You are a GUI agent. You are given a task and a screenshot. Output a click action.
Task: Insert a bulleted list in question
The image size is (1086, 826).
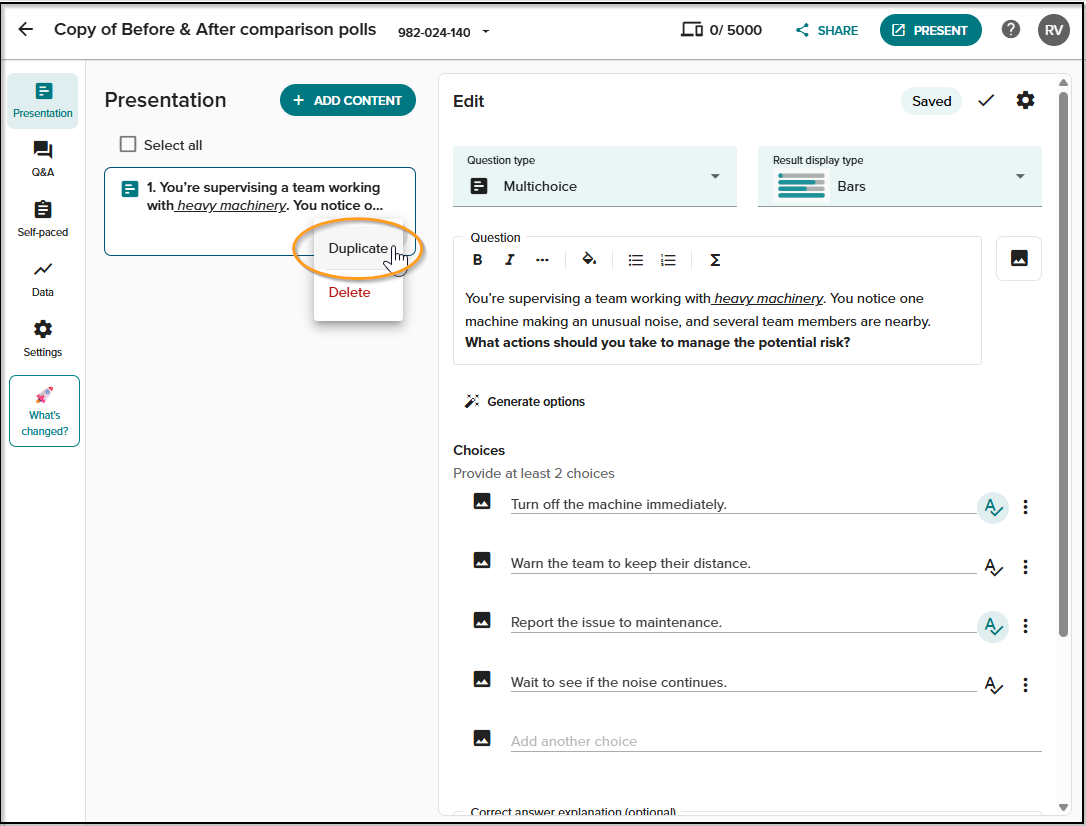pyautogui.click(x=635, y=260)
